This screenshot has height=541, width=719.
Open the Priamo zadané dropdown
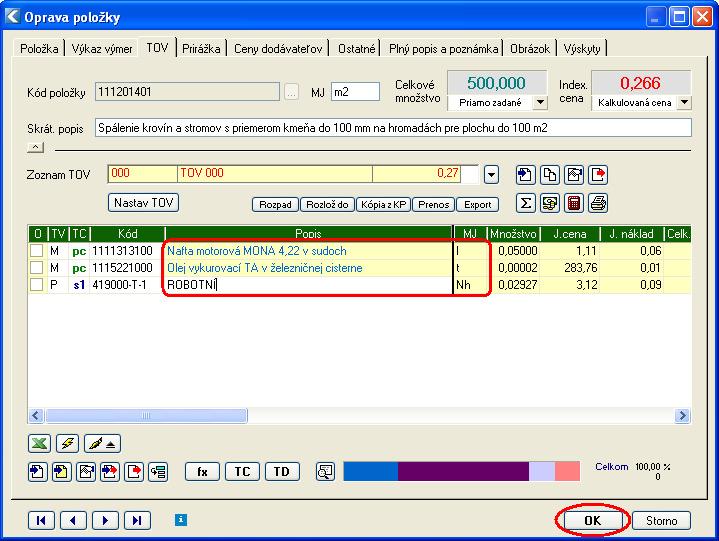(541, 102)
